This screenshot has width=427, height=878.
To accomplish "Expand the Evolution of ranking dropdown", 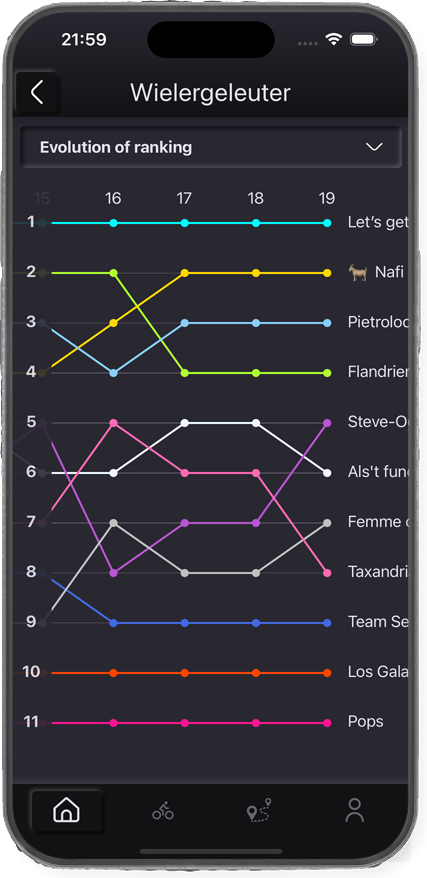I will 211,147.
